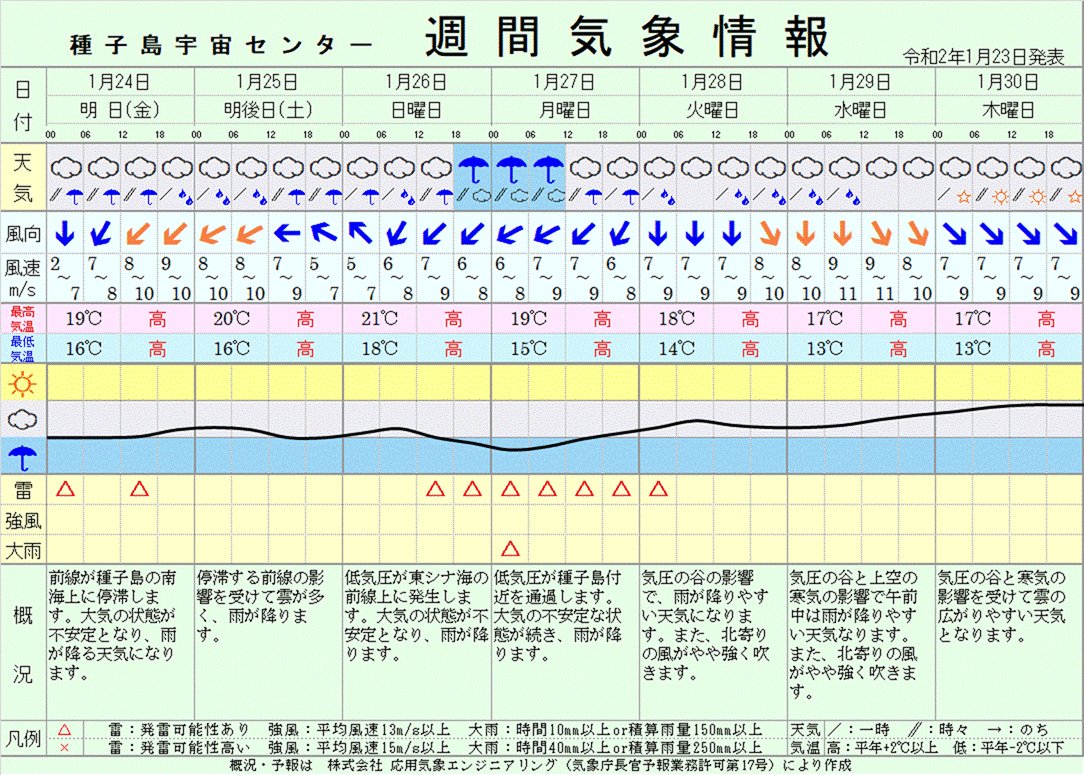Click the red triangle symbol in the legend
1084x775 pixels.
(x=65, y=731)
